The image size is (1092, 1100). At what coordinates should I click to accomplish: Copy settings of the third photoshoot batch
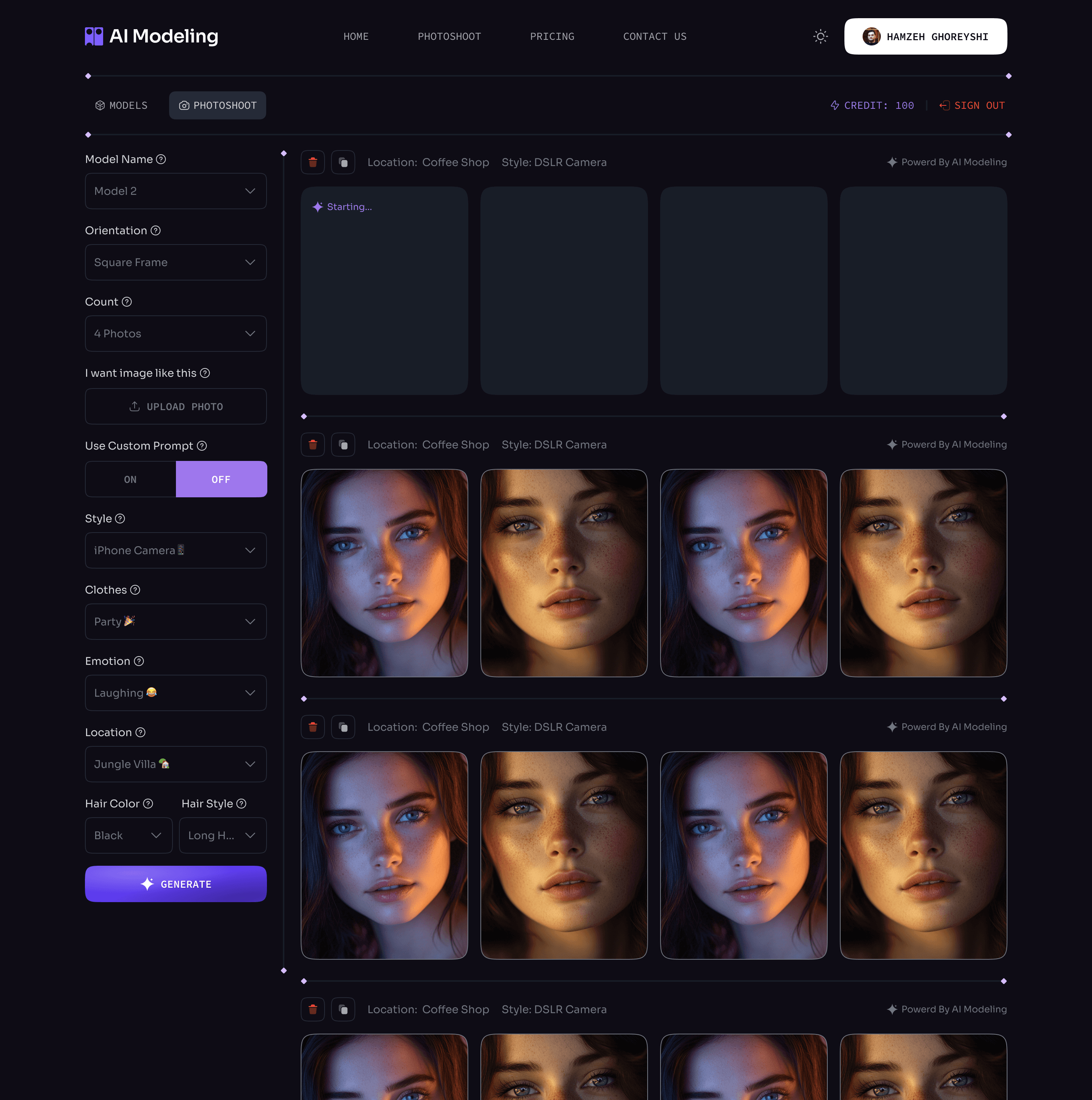[343, 727]
